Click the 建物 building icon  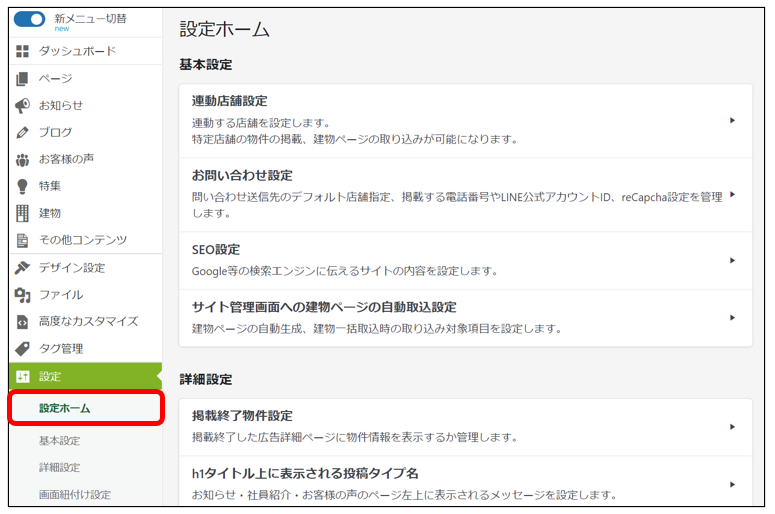click(23, 213)
